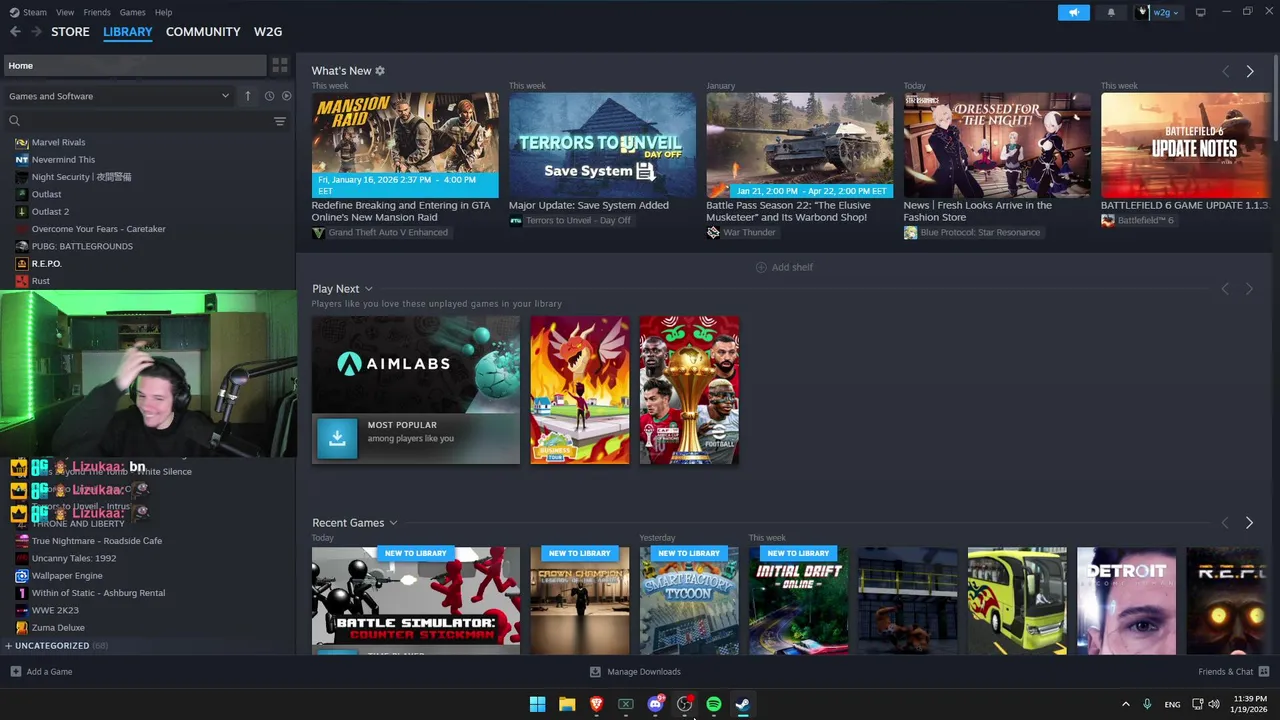Open the Detroit game cover
Image resolution: width=1280 pixels, height=720 pixels.
(1126, 600)
